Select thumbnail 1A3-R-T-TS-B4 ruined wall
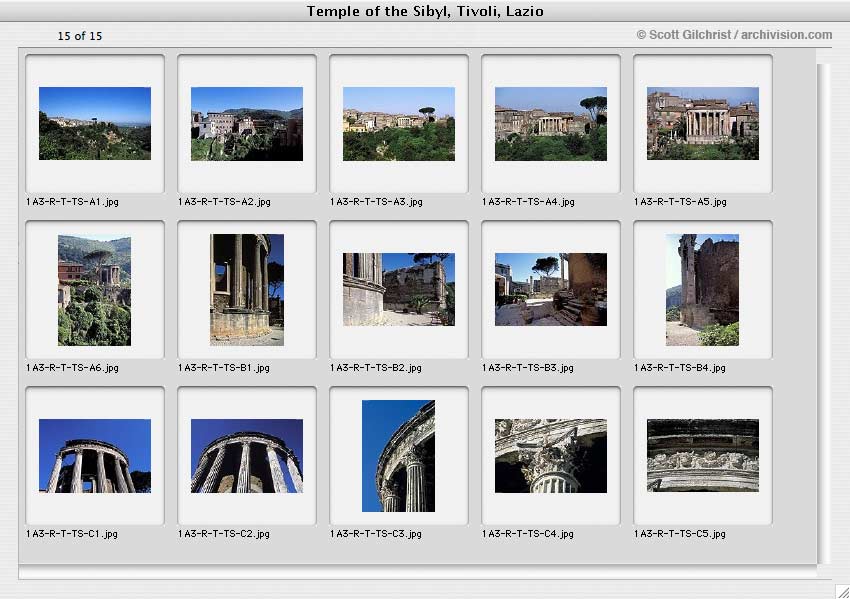The height and width of the screenshot is (599, 850). pos(703,290)
